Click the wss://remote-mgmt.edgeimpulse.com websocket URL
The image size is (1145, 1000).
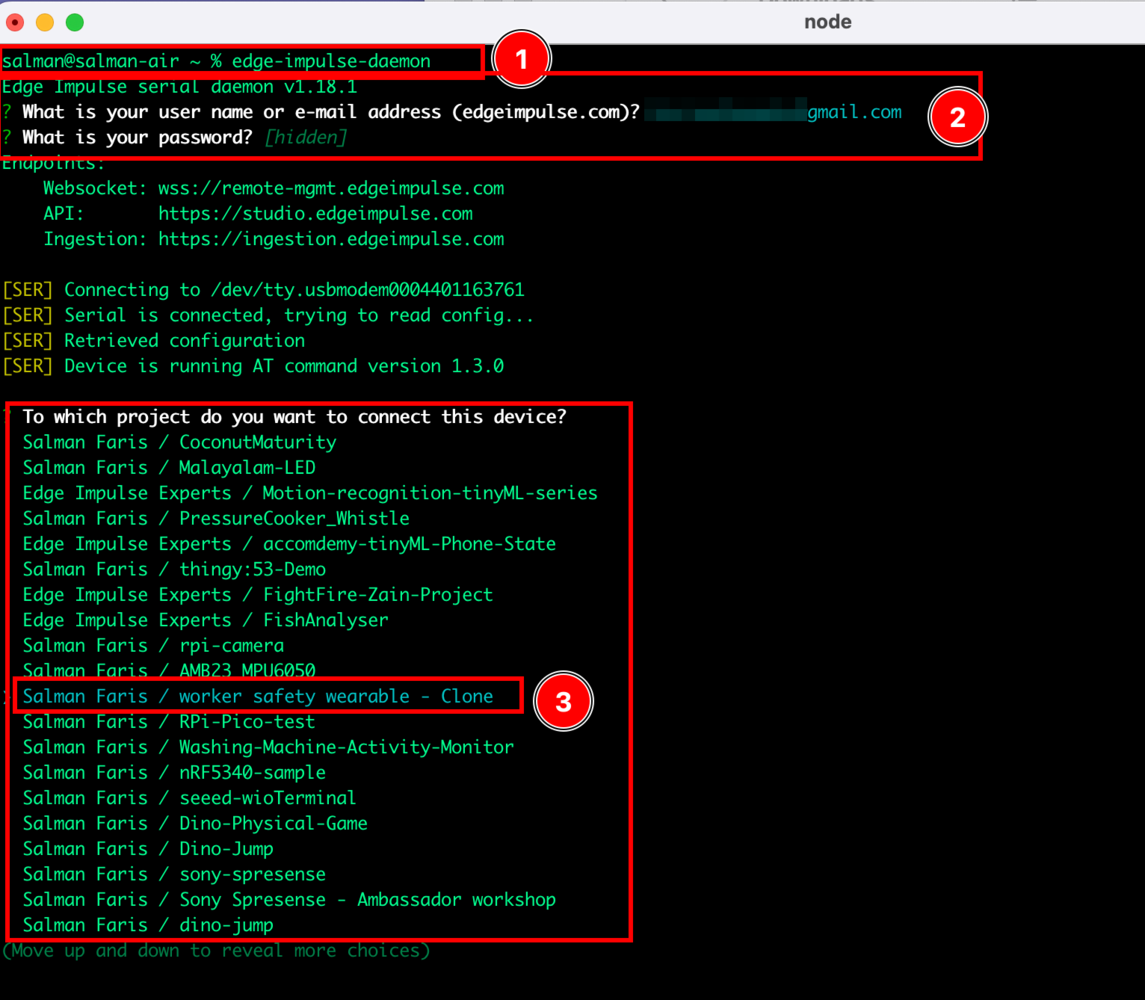tap(331, 188)
